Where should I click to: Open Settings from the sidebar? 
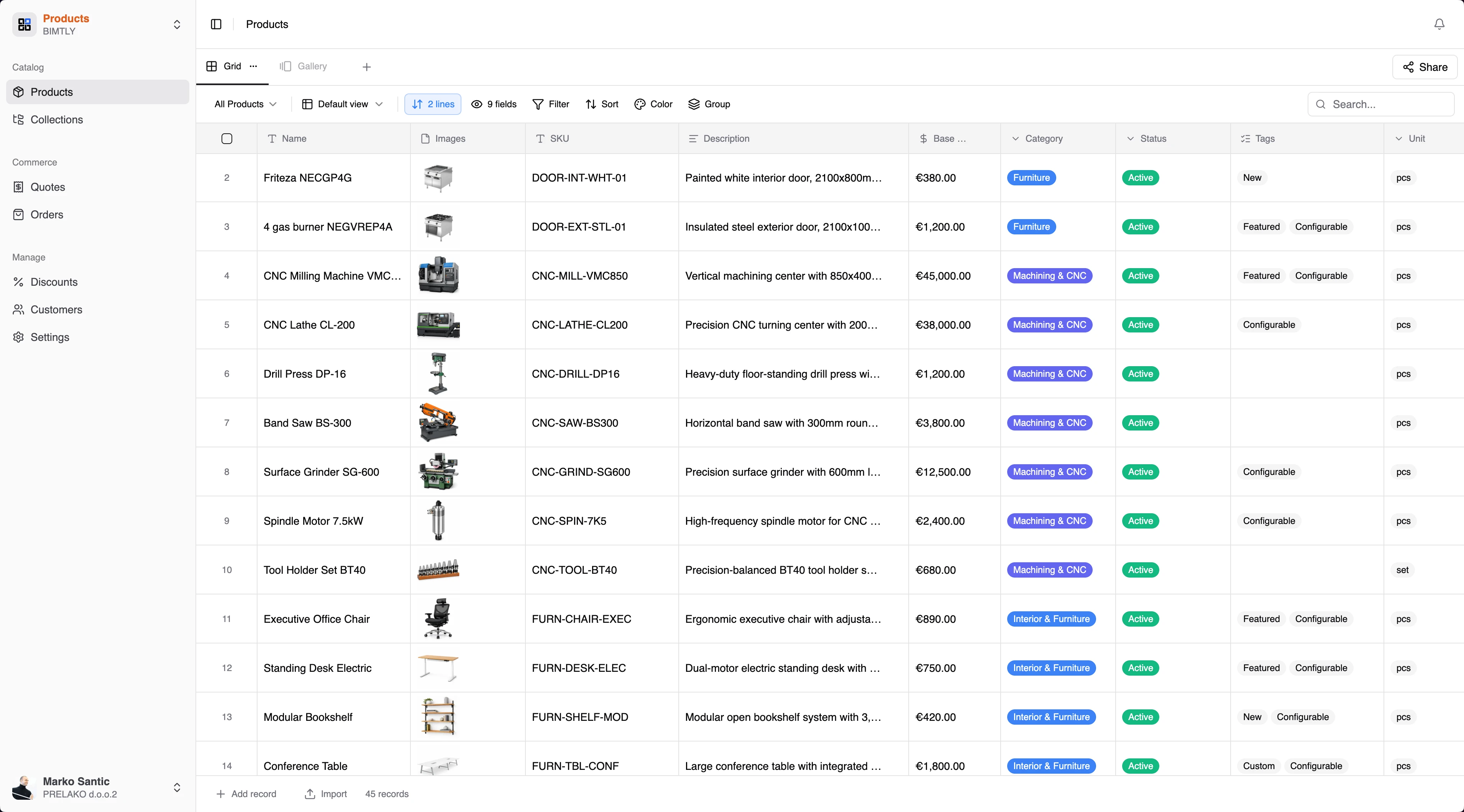coord(49,337)
